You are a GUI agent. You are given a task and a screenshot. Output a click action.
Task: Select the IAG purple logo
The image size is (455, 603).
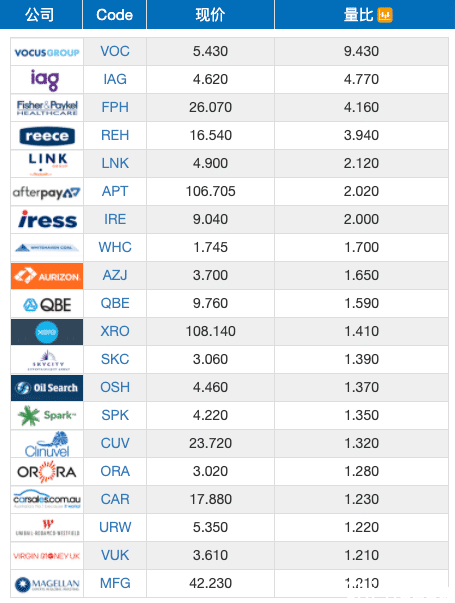click(x=45, y=80)
